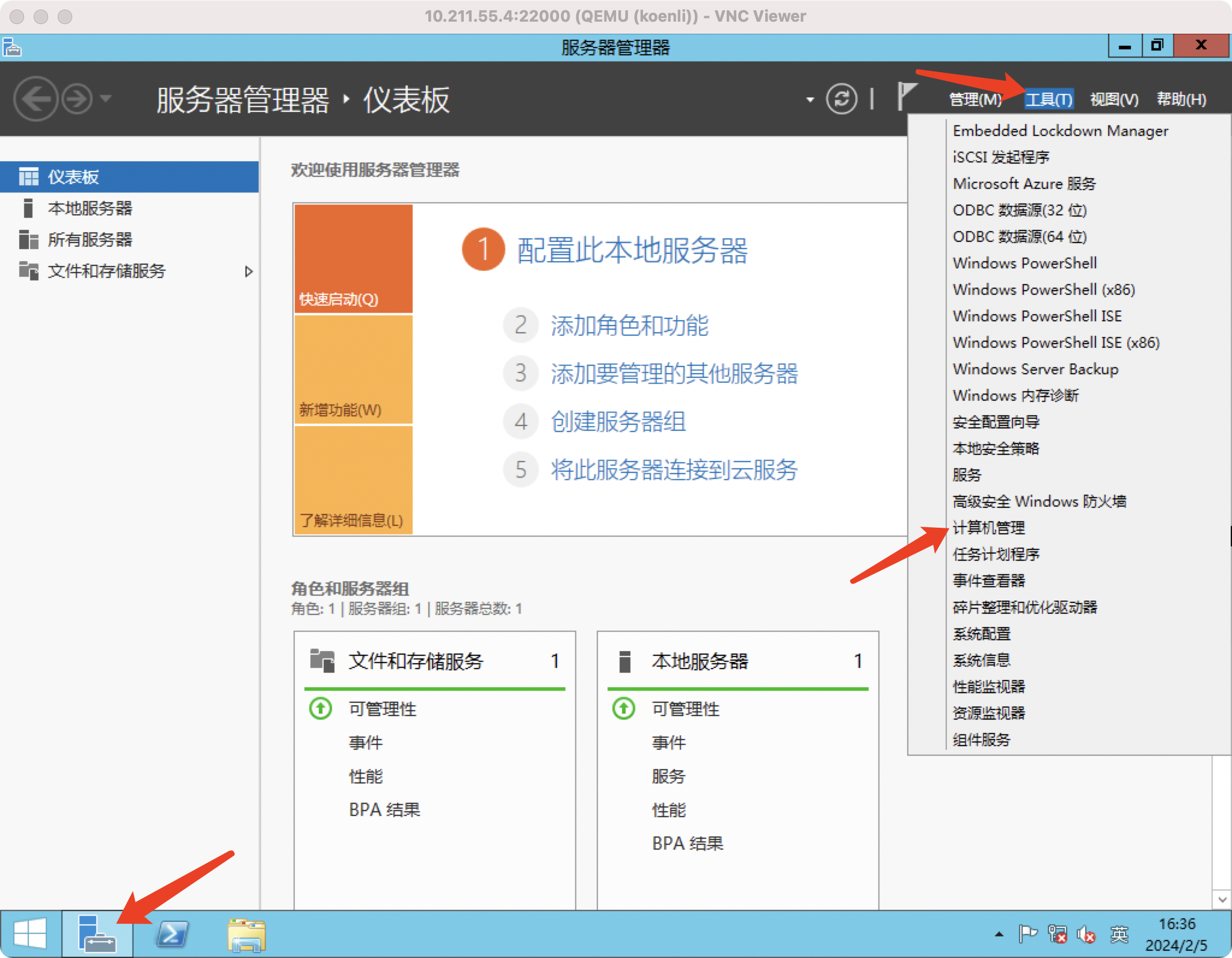Screen dimensions: 1232x958
Task: Show hidden icons in the system tray
Action: pyautogui.click(x=999, y=935)
